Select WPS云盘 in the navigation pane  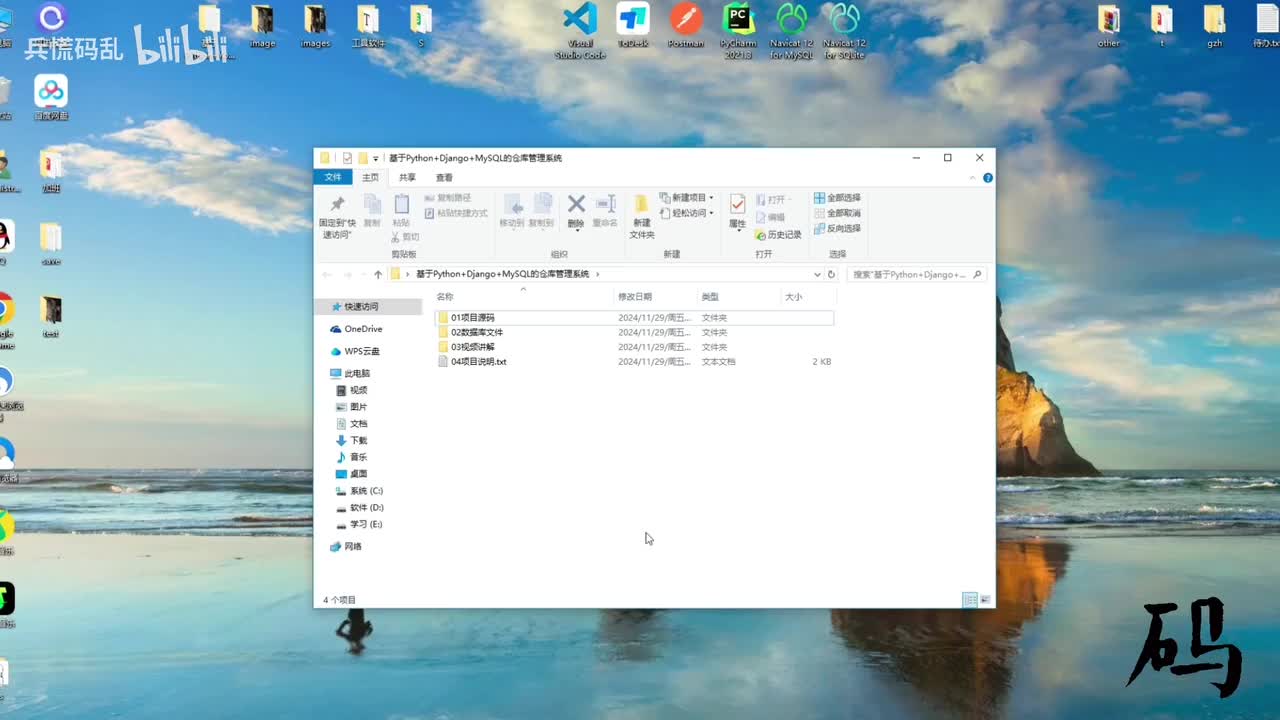click(355, 352)
